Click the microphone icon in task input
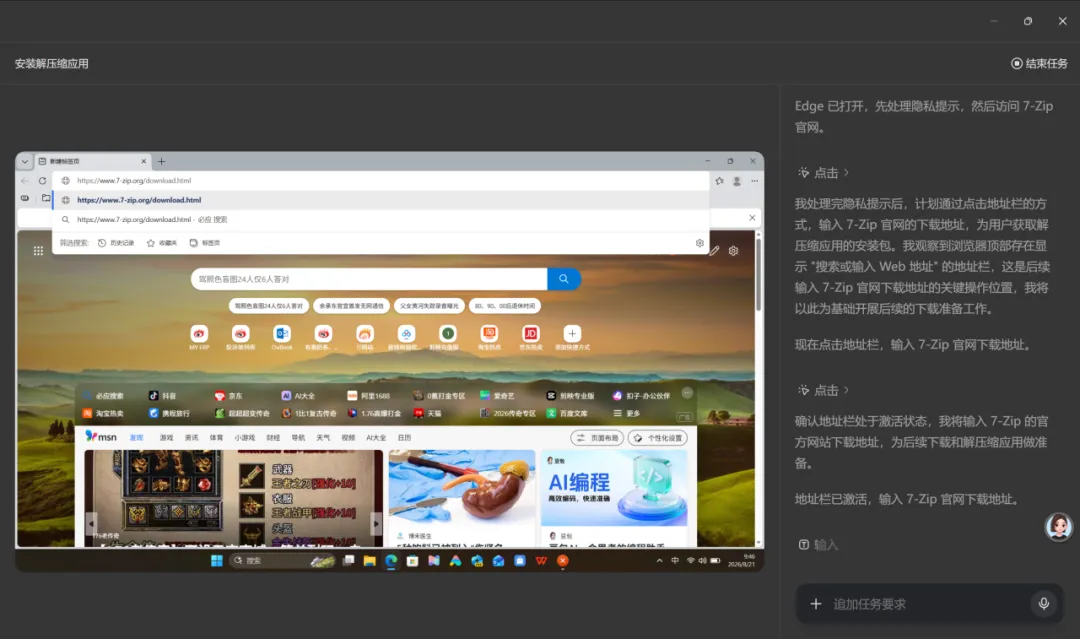This screenshot has height=639, width=1080. (x=1043, y=603)
